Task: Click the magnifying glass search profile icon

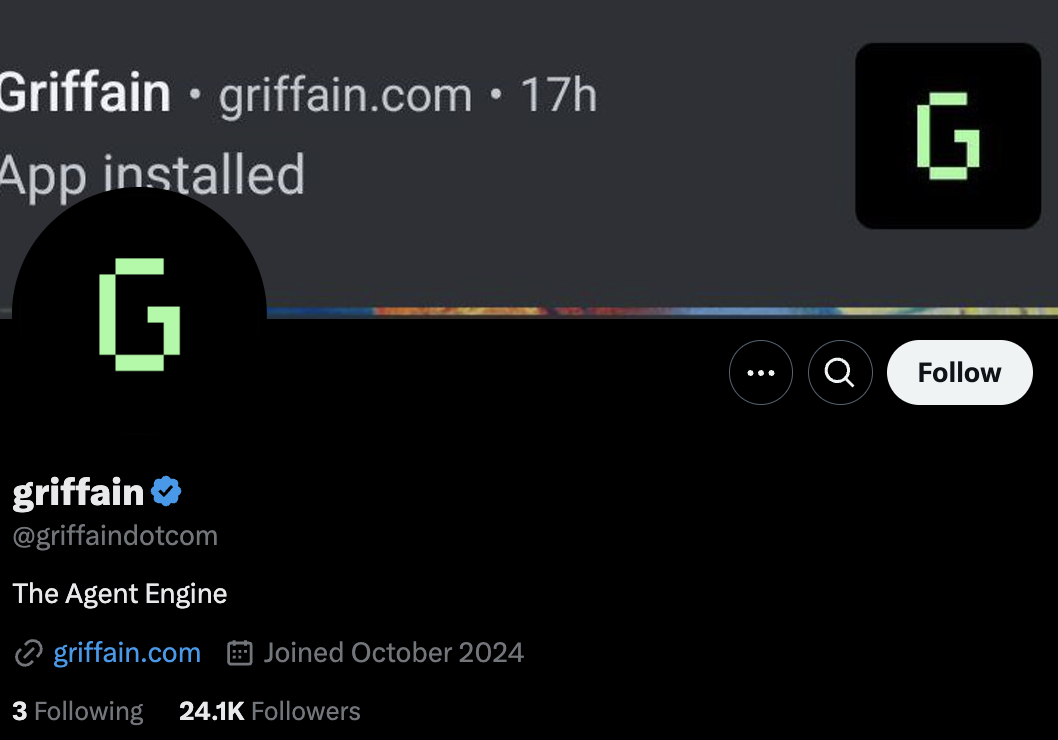Action: [840, 372]
